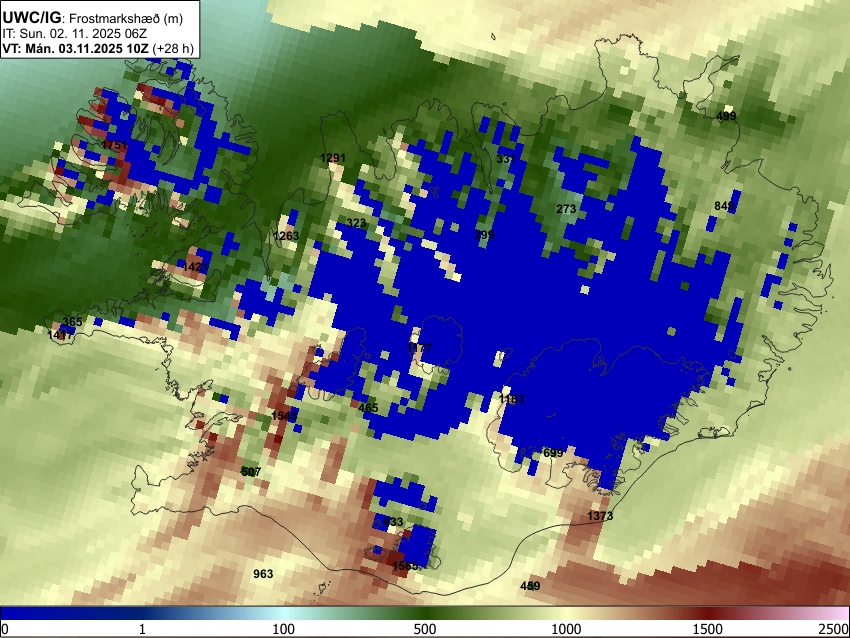Screen dimensions: 850x638
Task: Click the 0 label on the colour scale
Action: click(5, 629)
